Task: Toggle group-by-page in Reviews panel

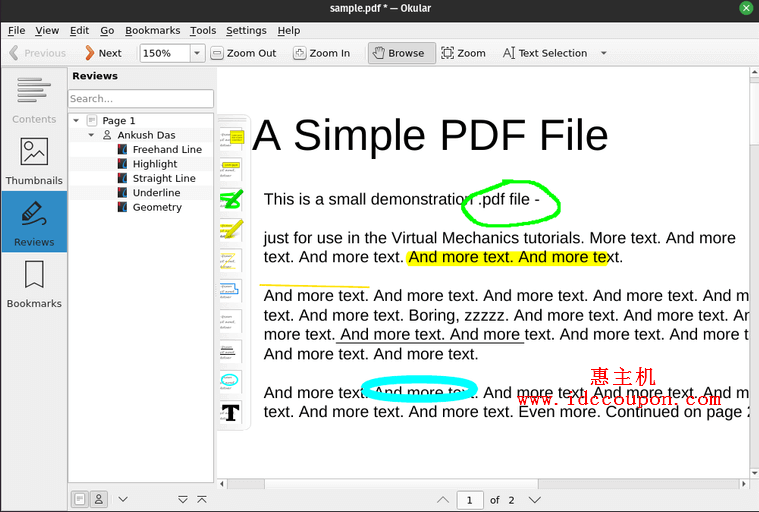Action: tap(79, 499)
